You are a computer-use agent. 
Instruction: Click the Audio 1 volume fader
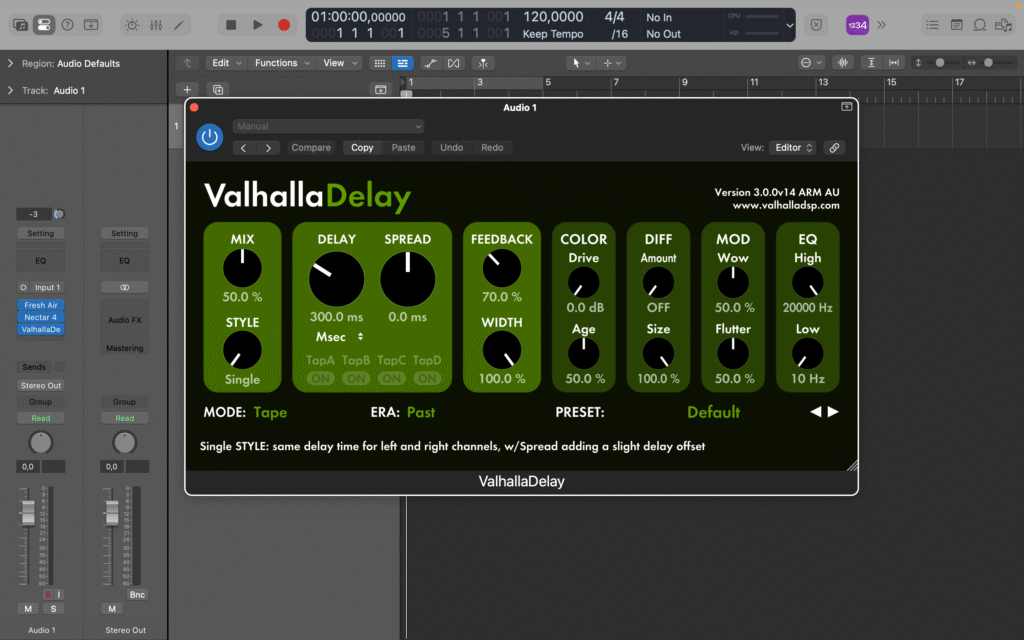28,513
